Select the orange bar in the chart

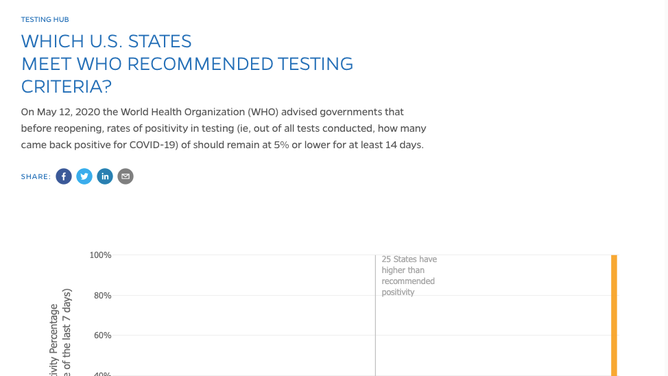[x=614, y=315]
